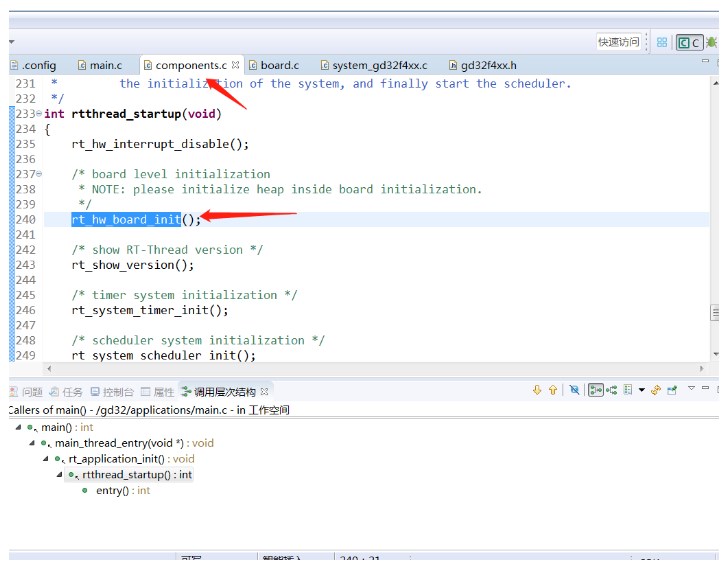The height and width of the screenshot is (565, 723).
Task: Collapse the rt_application_init() node
Action: tap(46, 459)
